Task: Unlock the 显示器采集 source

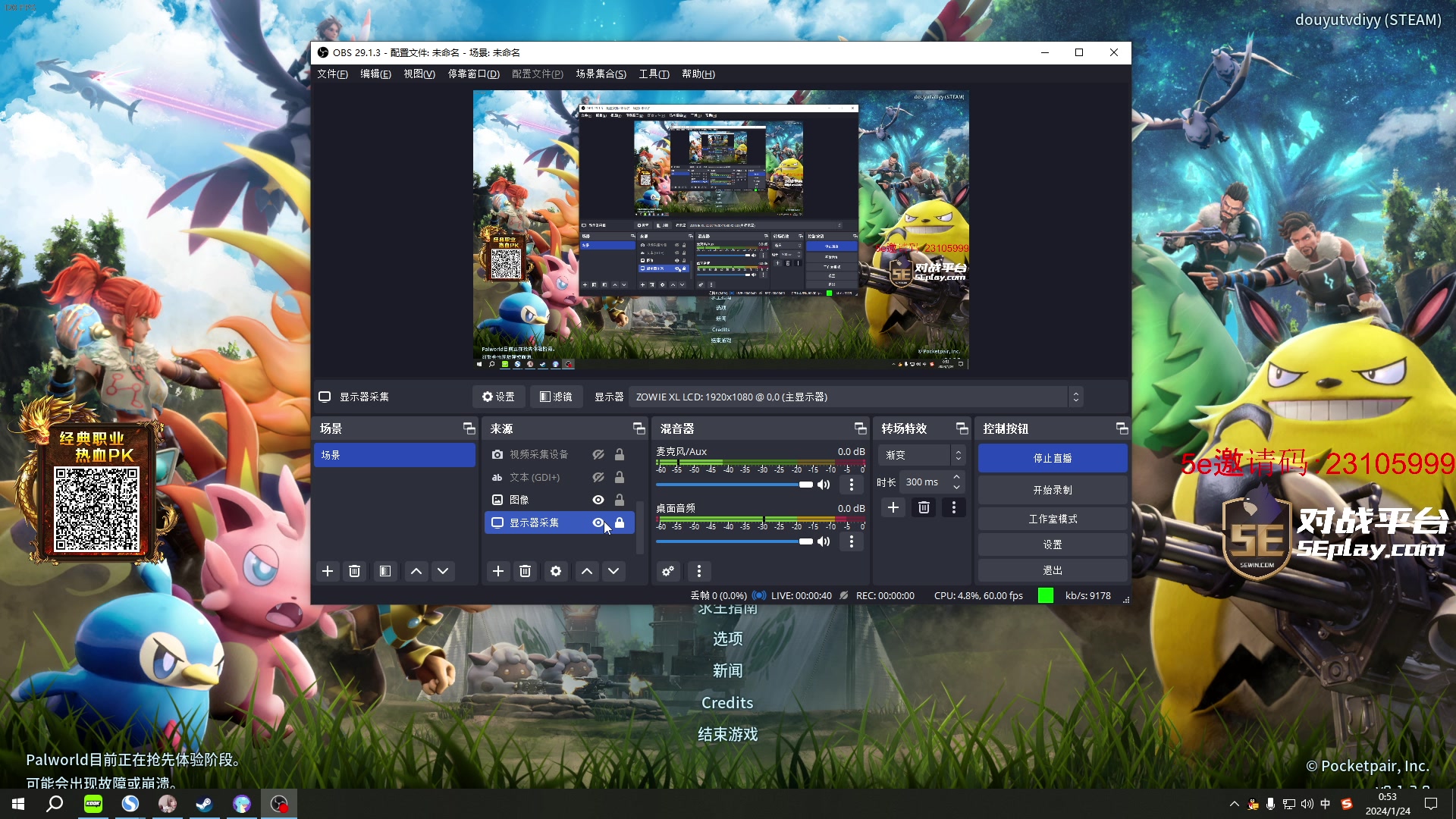Action: 620,522
